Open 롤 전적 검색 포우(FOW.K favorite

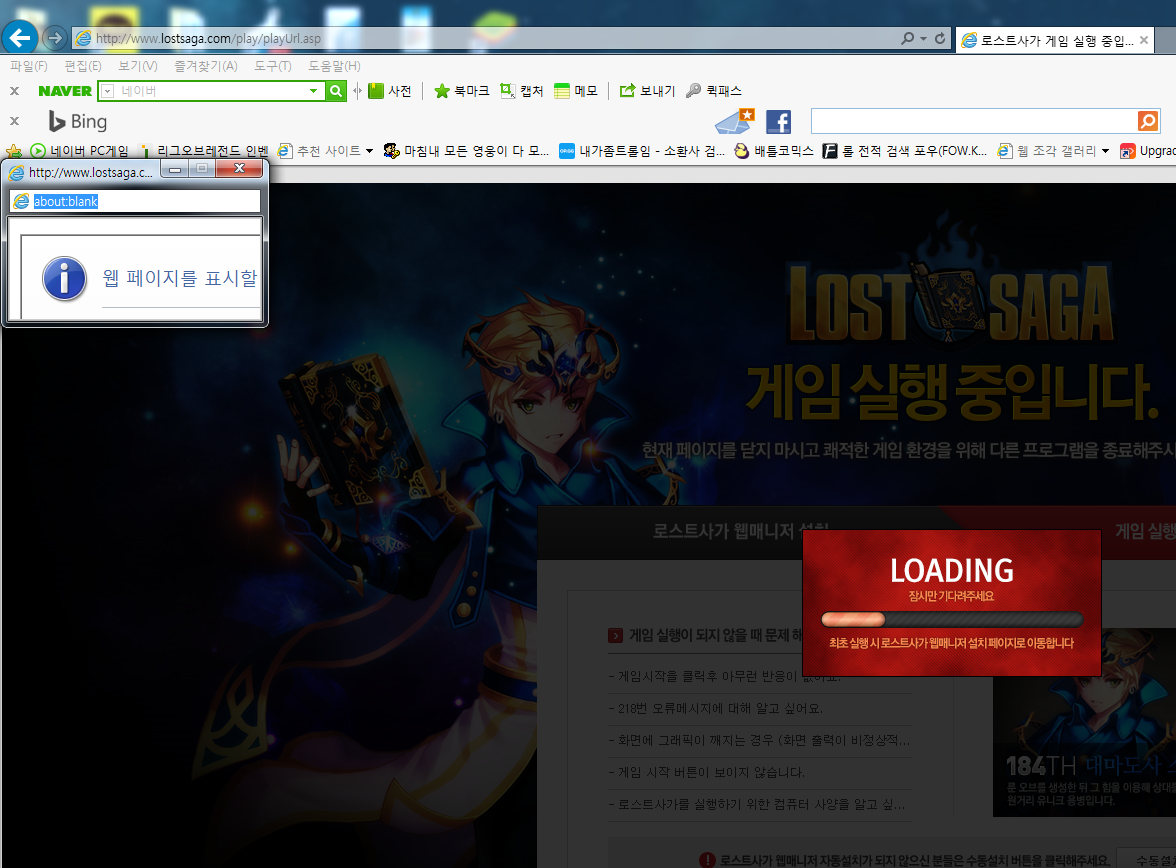(904, 151)
